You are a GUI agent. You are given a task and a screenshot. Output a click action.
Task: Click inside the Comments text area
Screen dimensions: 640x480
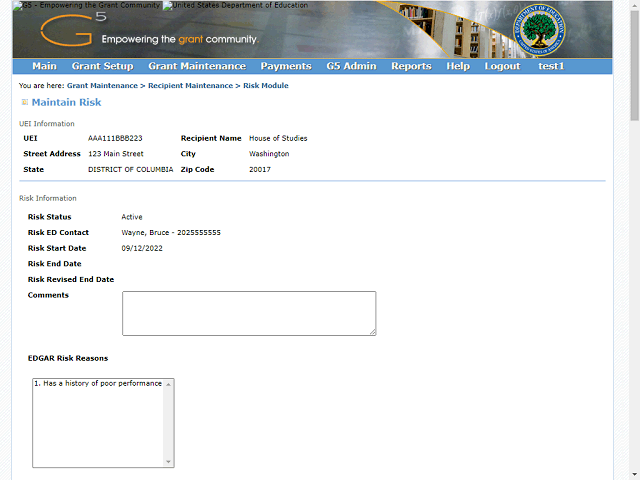point(249,313)
